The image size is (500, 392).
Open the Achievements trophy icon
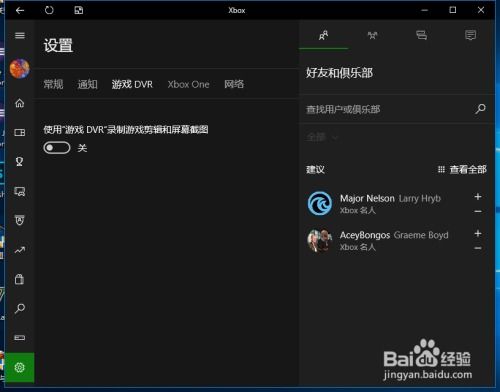pos(20,162)
